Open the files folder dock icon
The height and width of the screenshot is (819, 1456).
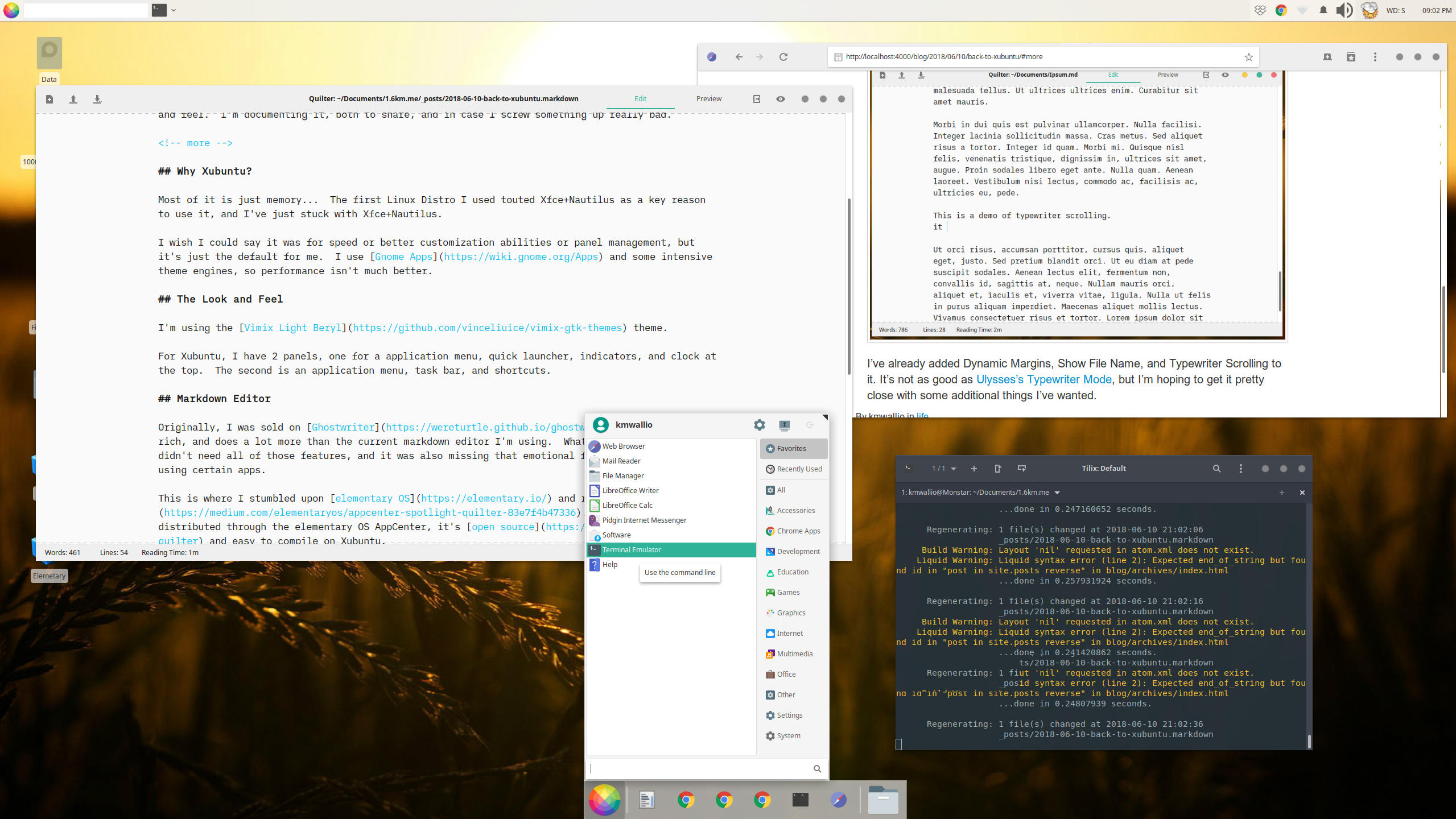click(882, 800)
